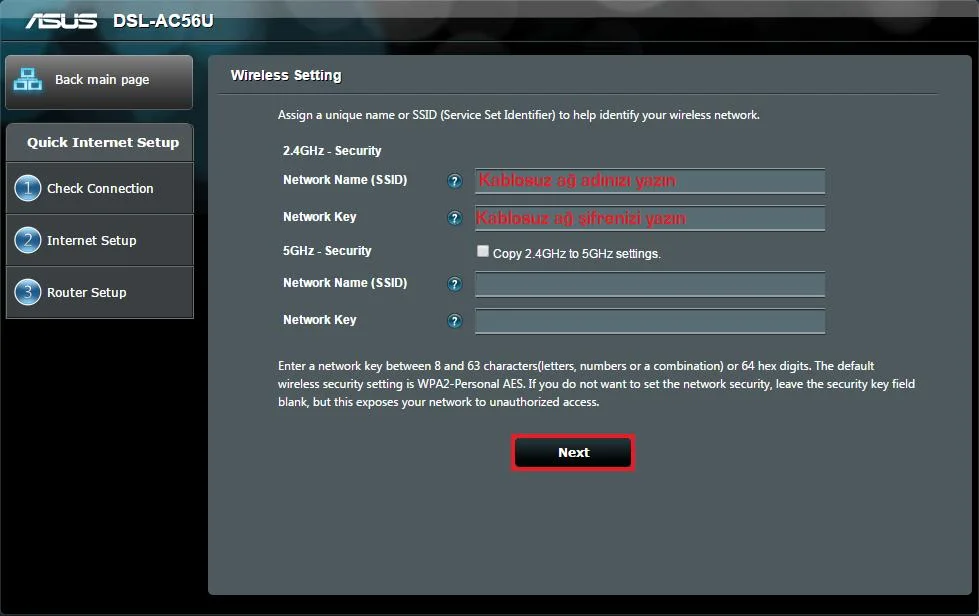Open help for the 2.4GHz Network Key
This screenshot has height=616, width=979.
pyautogui.click(x=455, y=218)
